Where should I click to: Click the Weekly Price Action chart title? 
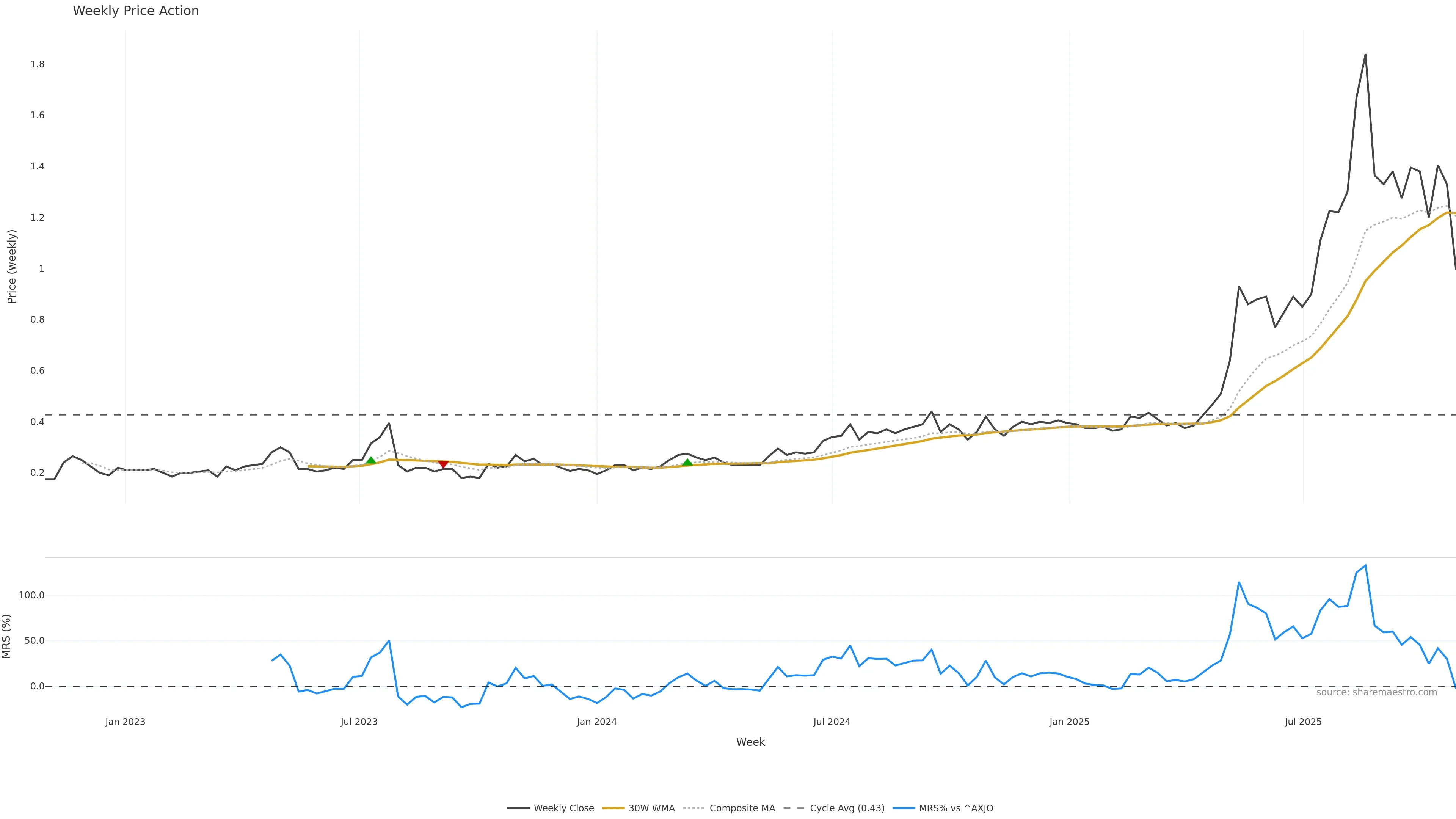[x=136, y=11]
